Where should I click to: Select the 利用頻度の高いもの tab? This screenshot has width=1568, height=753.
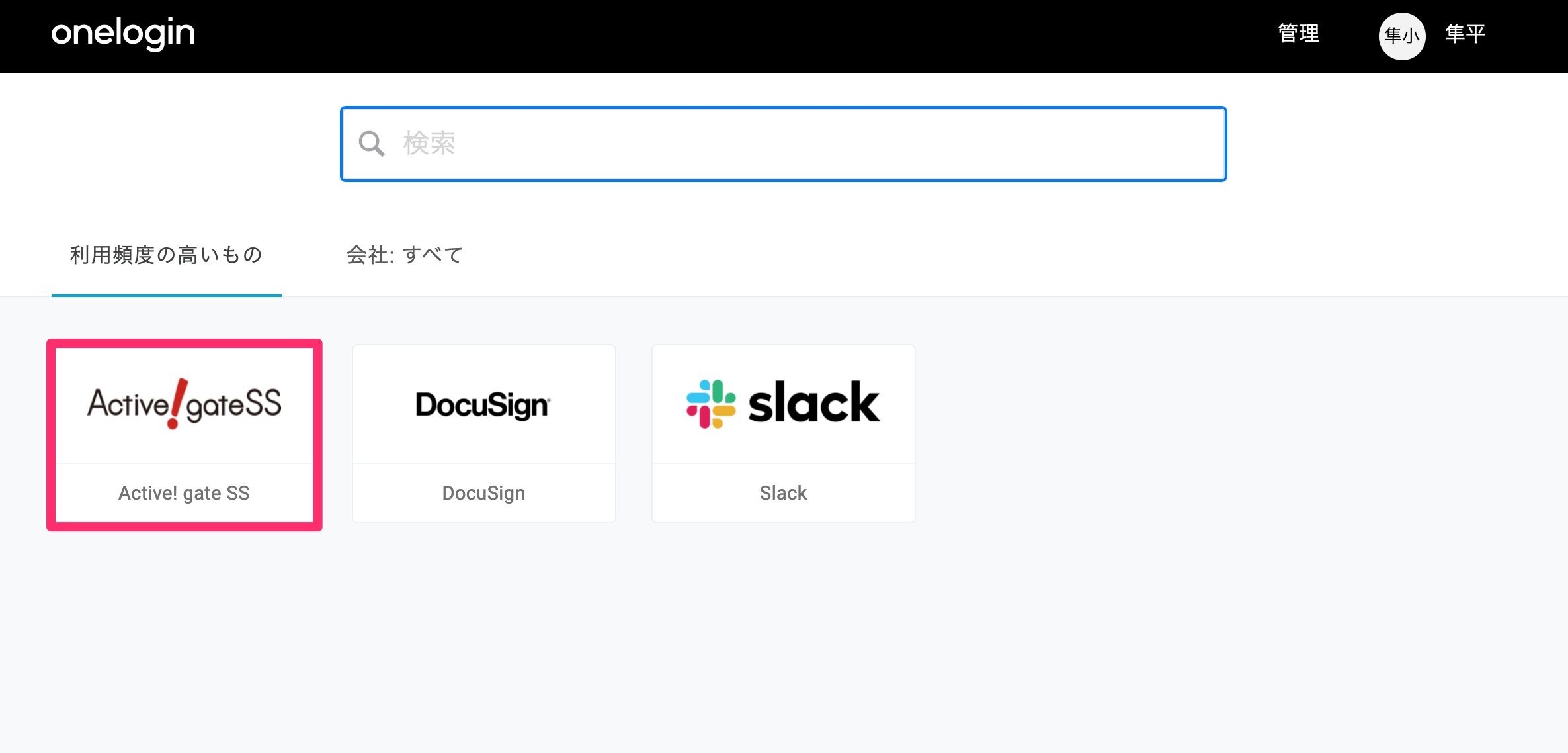tap(166, 255)
